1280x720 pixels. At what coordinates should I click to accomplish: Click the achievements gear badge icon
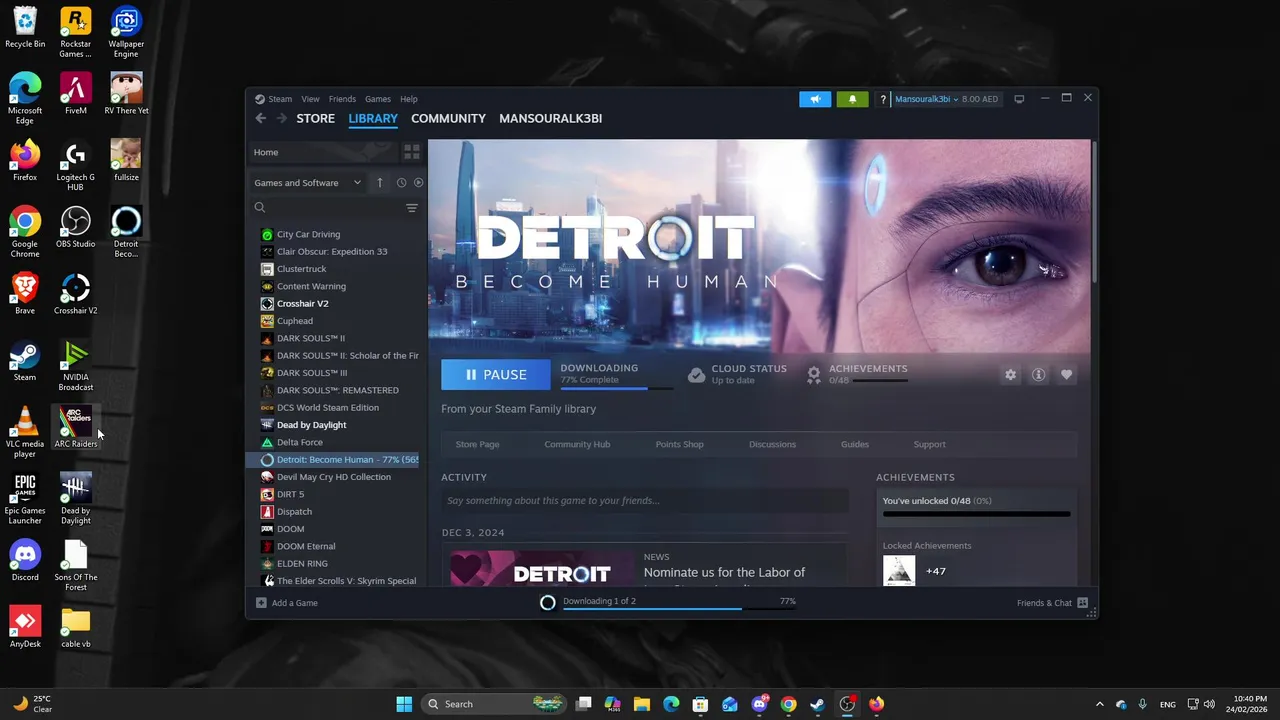814,375
